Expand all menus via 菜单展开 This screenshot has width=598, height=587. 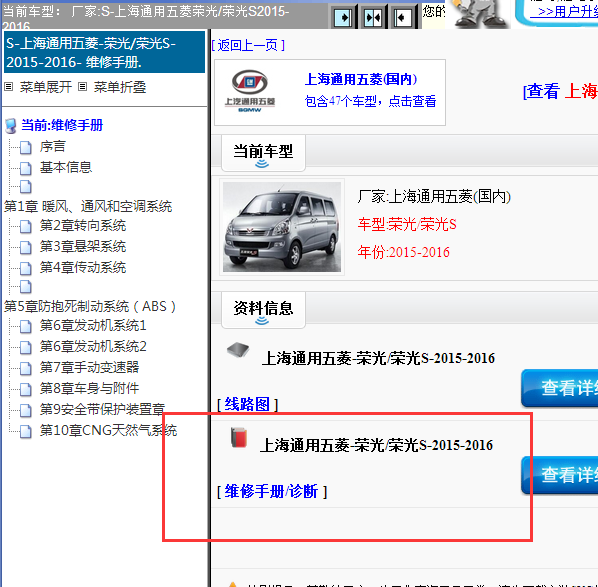pos(46,87)
